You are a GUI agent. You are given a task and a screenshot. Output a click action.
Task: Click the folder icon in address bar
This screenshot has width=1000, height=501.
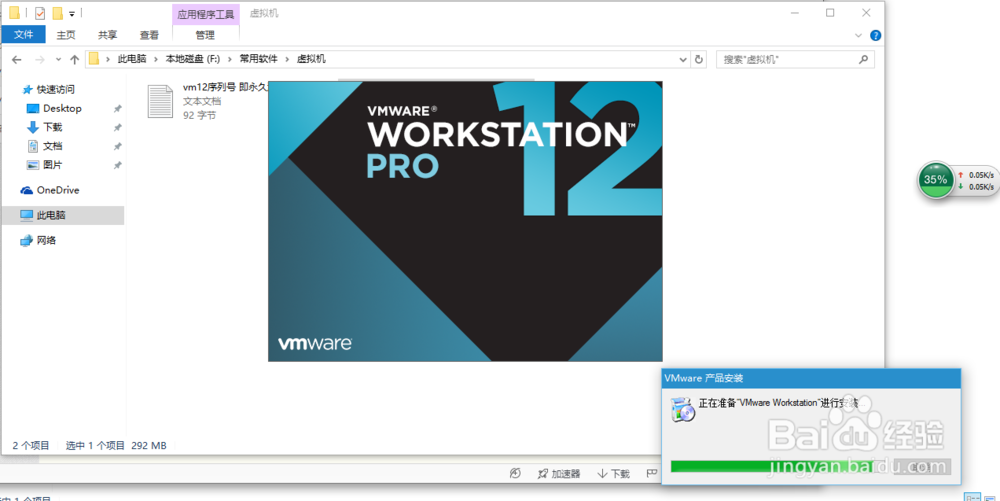click(x=94, y=59)
